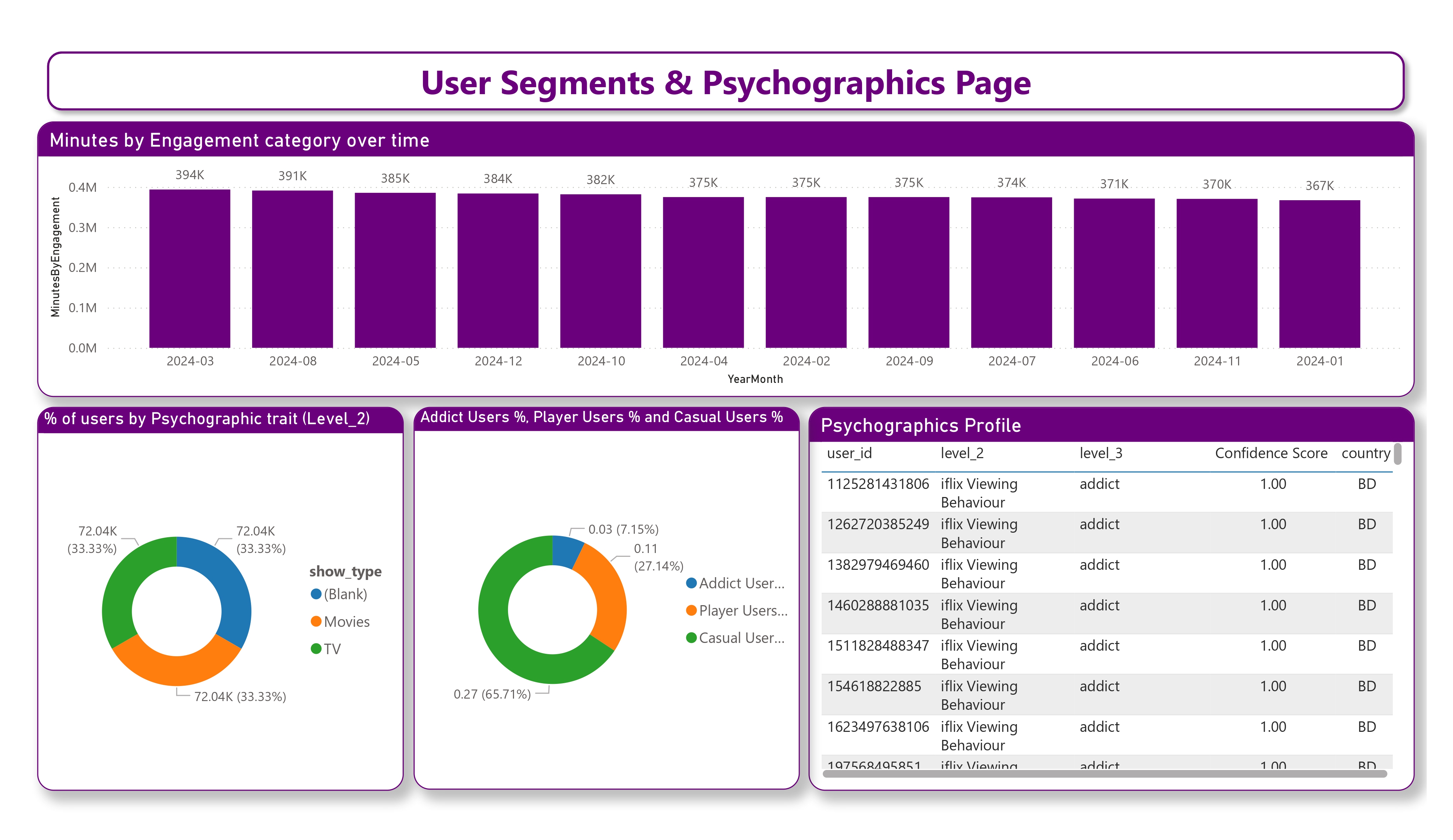Viewport: 1453px width, 840px height.
Task: Select the small blue Addict donut slice
Action: 566,551
